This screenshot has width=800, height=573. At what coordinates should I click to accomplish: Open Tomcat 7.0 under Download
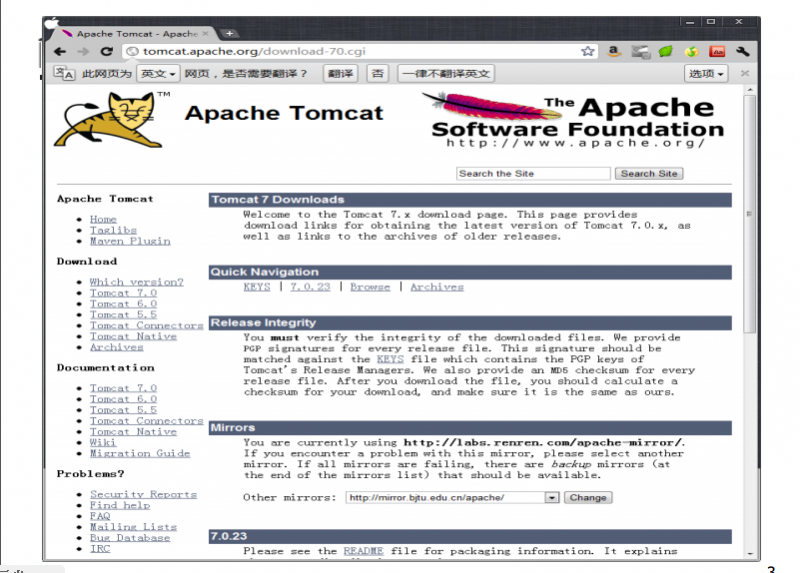[123, 293]
